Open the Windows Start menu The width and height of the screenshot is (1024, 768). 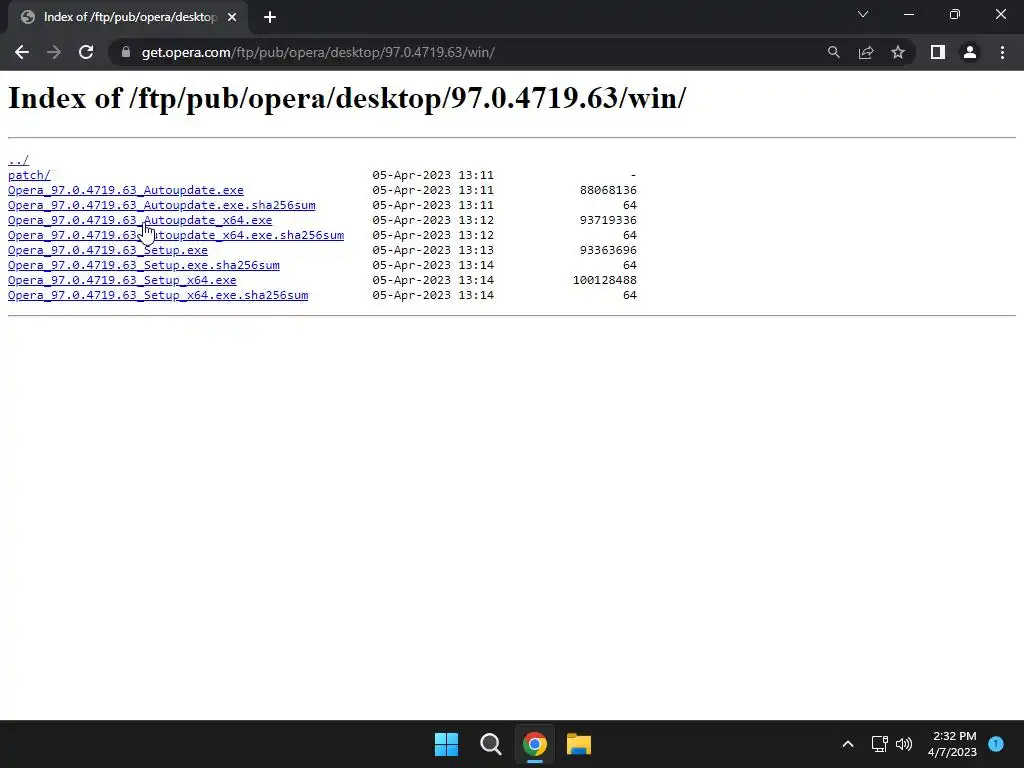pyautogui.click(x=447, y=744)
